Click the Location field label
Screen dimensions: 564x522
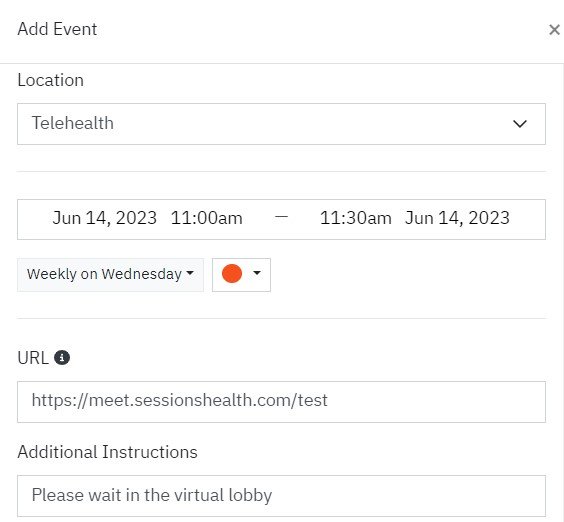pyautogui.click(x=51, y=80)
